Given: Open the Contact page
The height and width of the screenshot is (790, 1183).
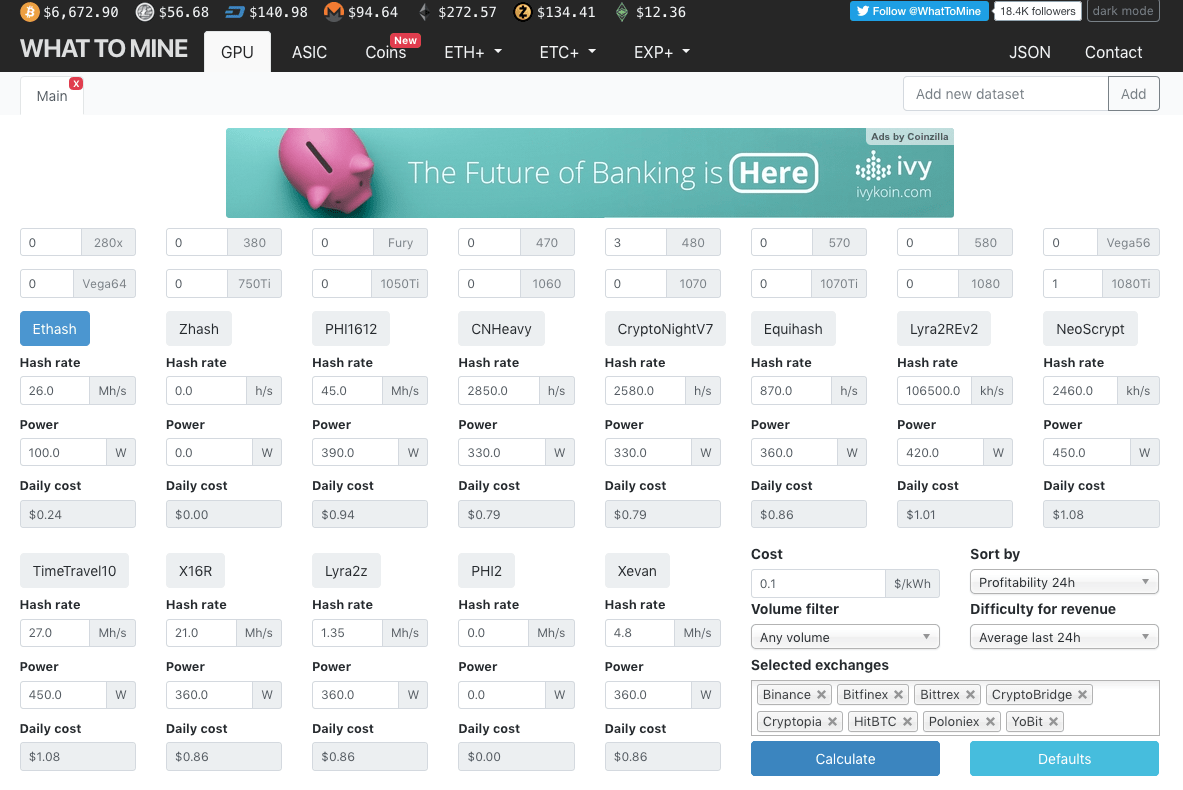Looking at the screenshot, I should pos(1114,52).
